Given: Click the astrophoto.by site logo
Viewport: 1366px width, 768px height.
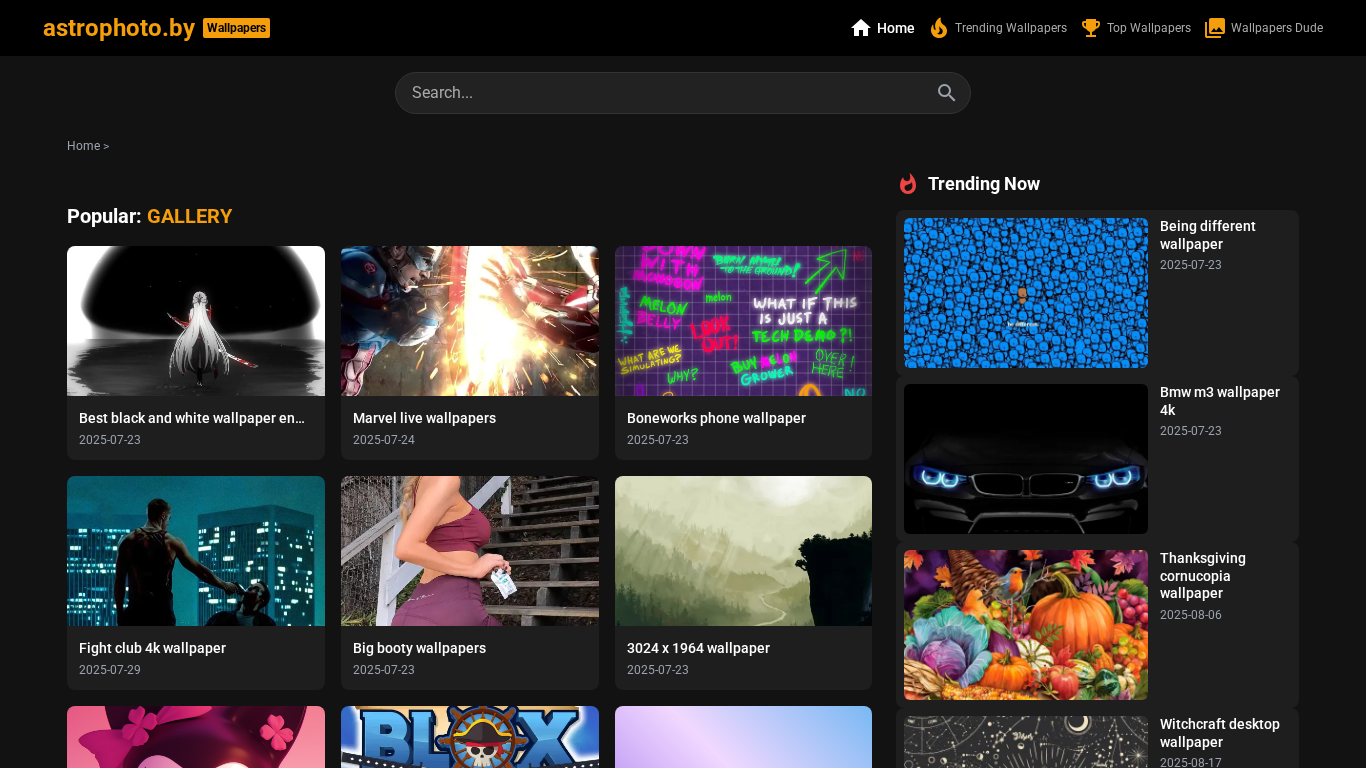Looking at the screenshot, I should click(119, 28).
